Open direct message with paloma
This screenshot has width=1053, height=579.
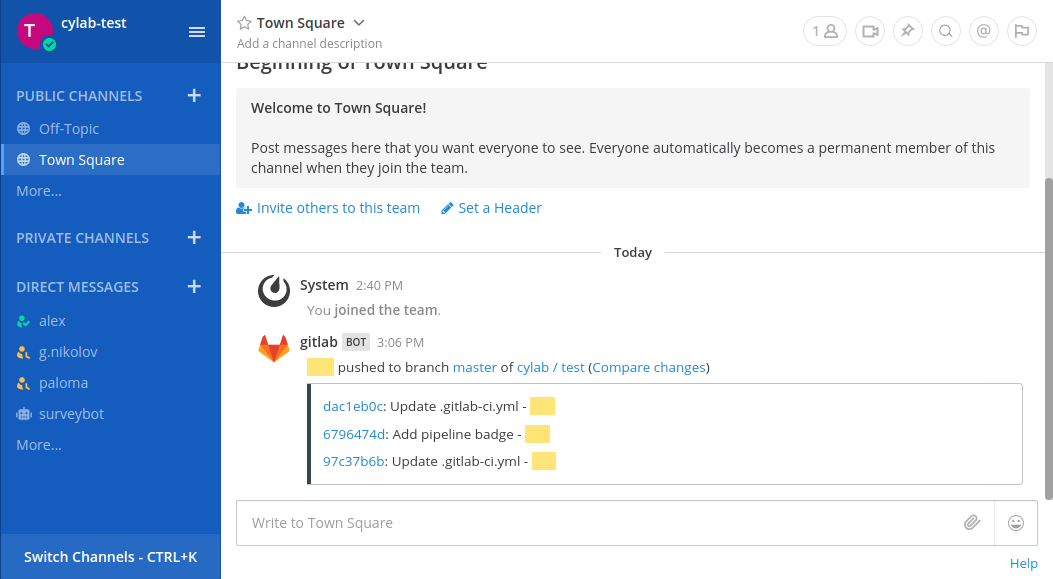111,382
